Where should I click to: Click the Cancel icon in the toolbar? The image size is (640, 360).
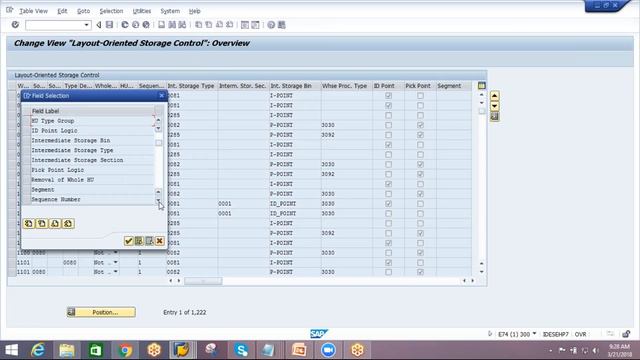[146, 25]
